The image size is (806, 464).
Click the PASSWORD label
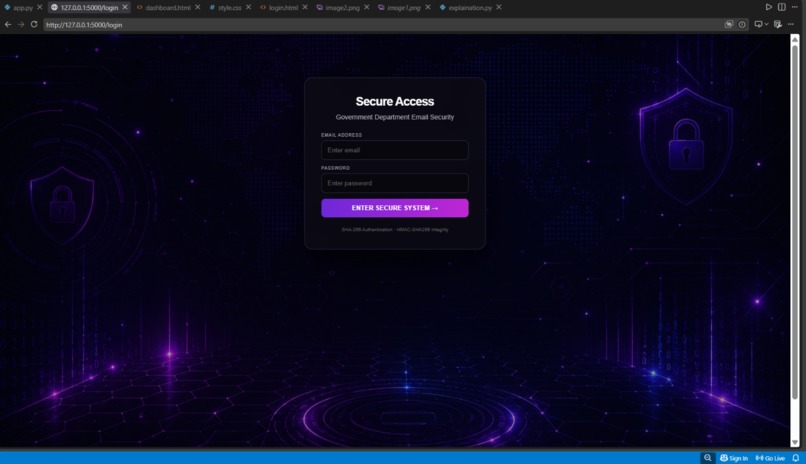[x=335, y=168]
